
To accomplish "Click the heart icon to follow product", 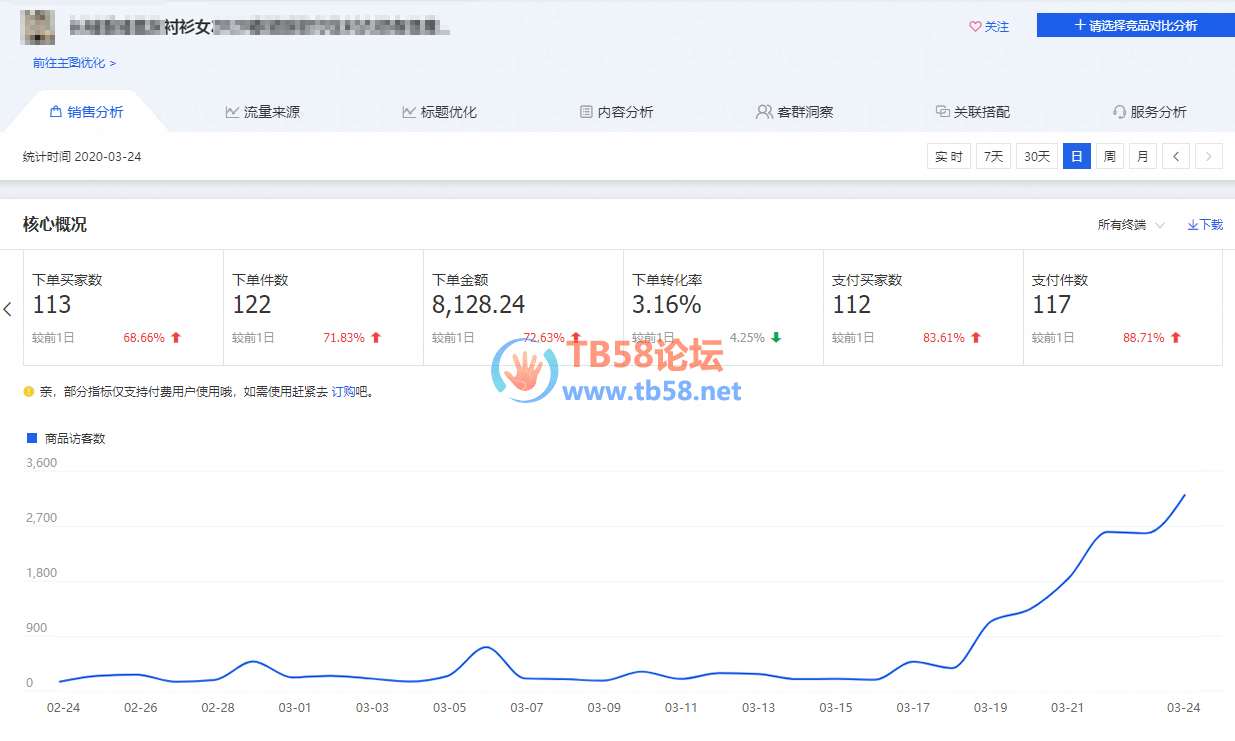I will [975, 27].
